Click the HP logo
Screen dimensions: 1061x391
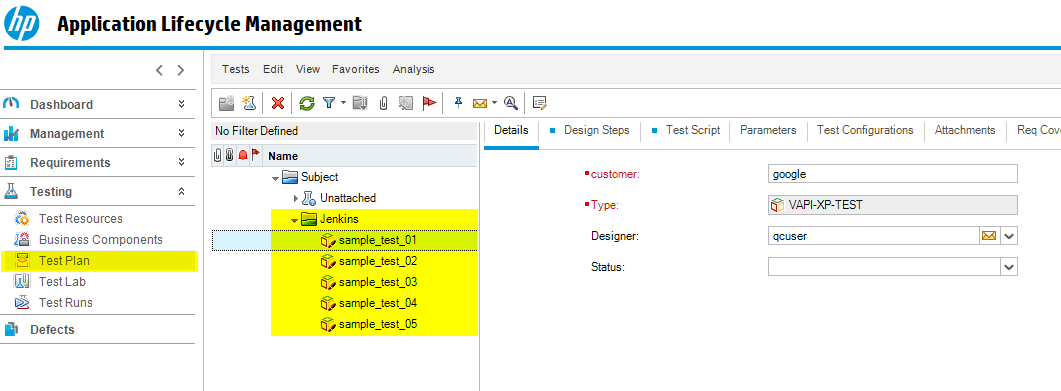coord(22,24)
